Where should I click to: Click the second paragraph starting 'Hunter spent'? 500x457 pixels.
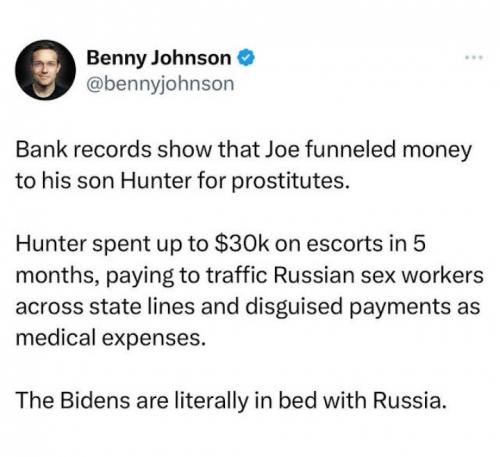point(249,291)
